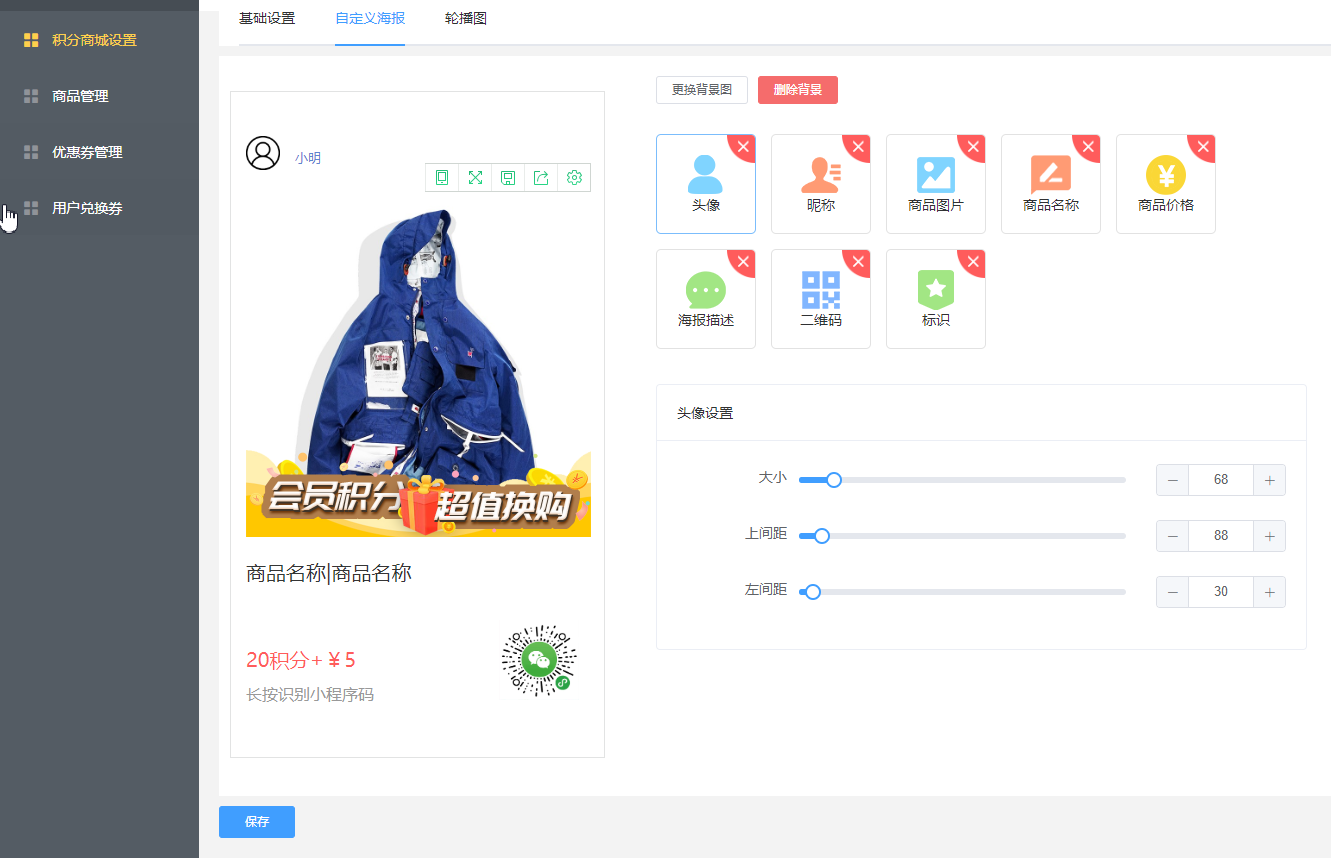Image resolution: width=1331 pixels, height=858 pixels.
Task: Click the 小明 nickname in poster preview
Action: pyautogui.click(x=308, y=158)
